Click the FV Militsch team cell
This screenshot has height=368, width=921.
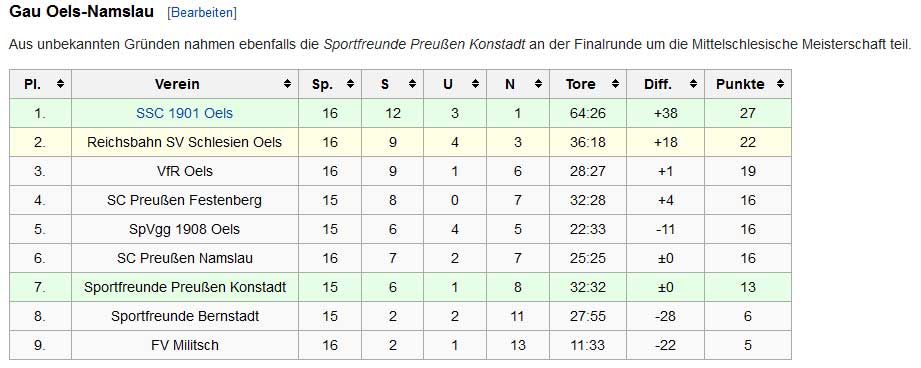coord(185,345)
